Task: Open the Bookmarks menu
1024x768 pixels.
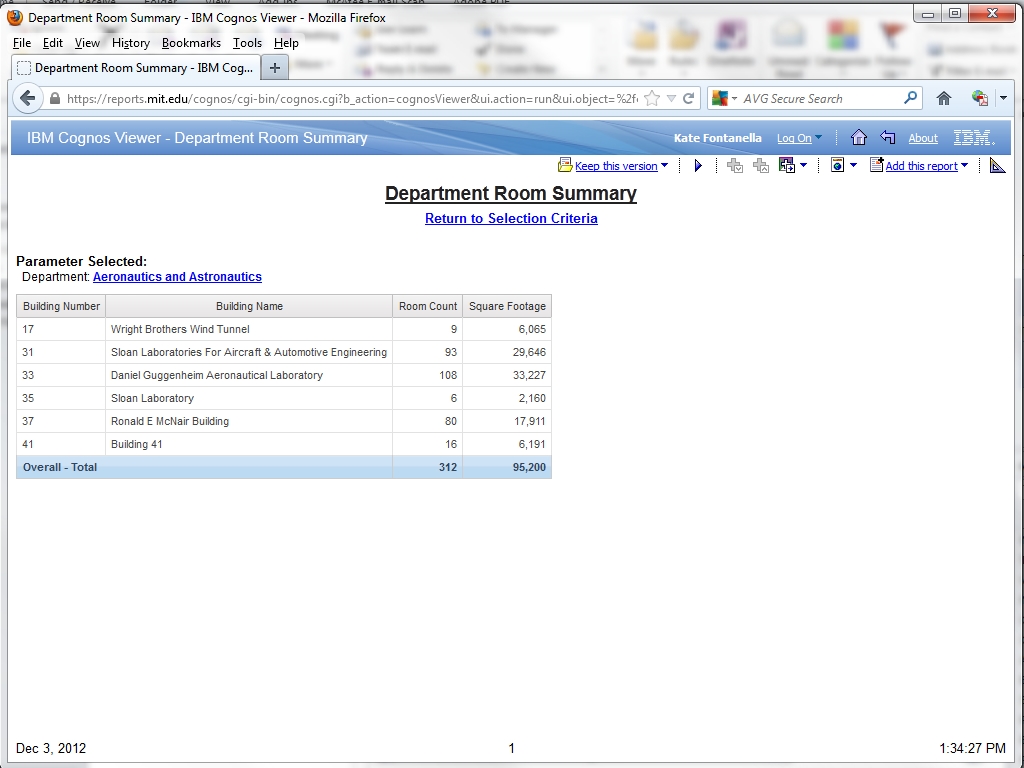Action: (191, 43)
